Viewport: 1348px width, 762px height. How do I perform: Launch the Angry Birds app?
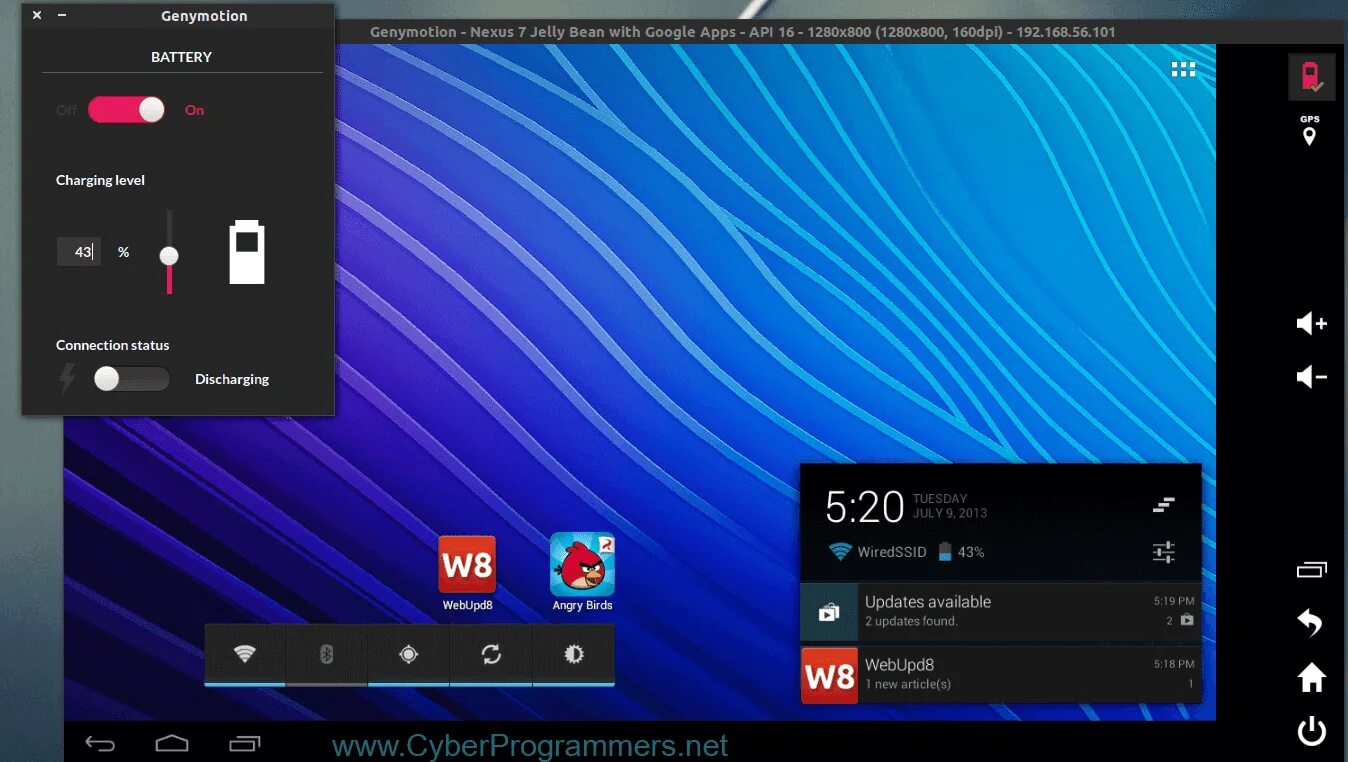(581, 563)
